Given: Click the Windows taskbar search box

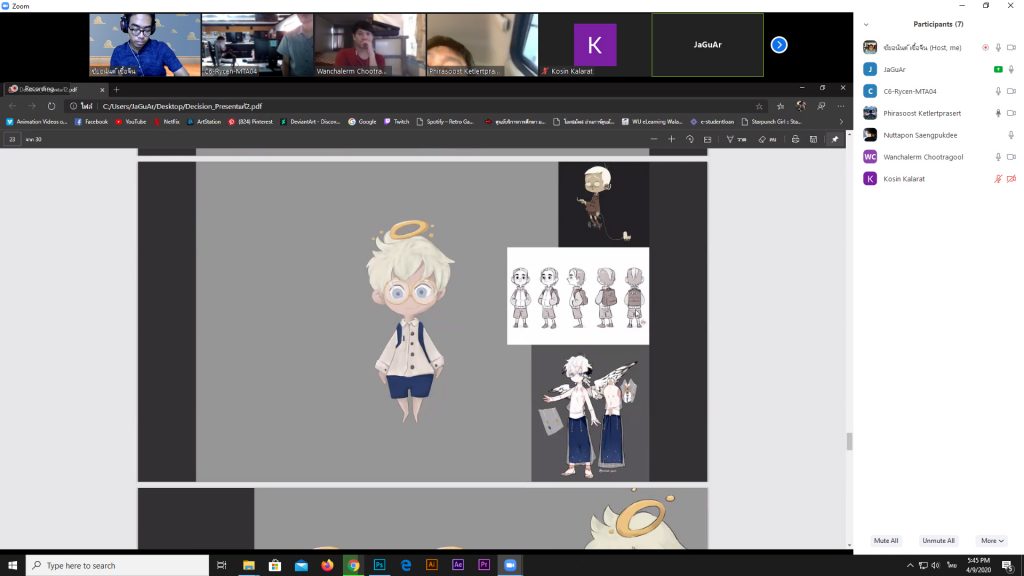Looking at the screenshot, I should [x=115, y=565].
